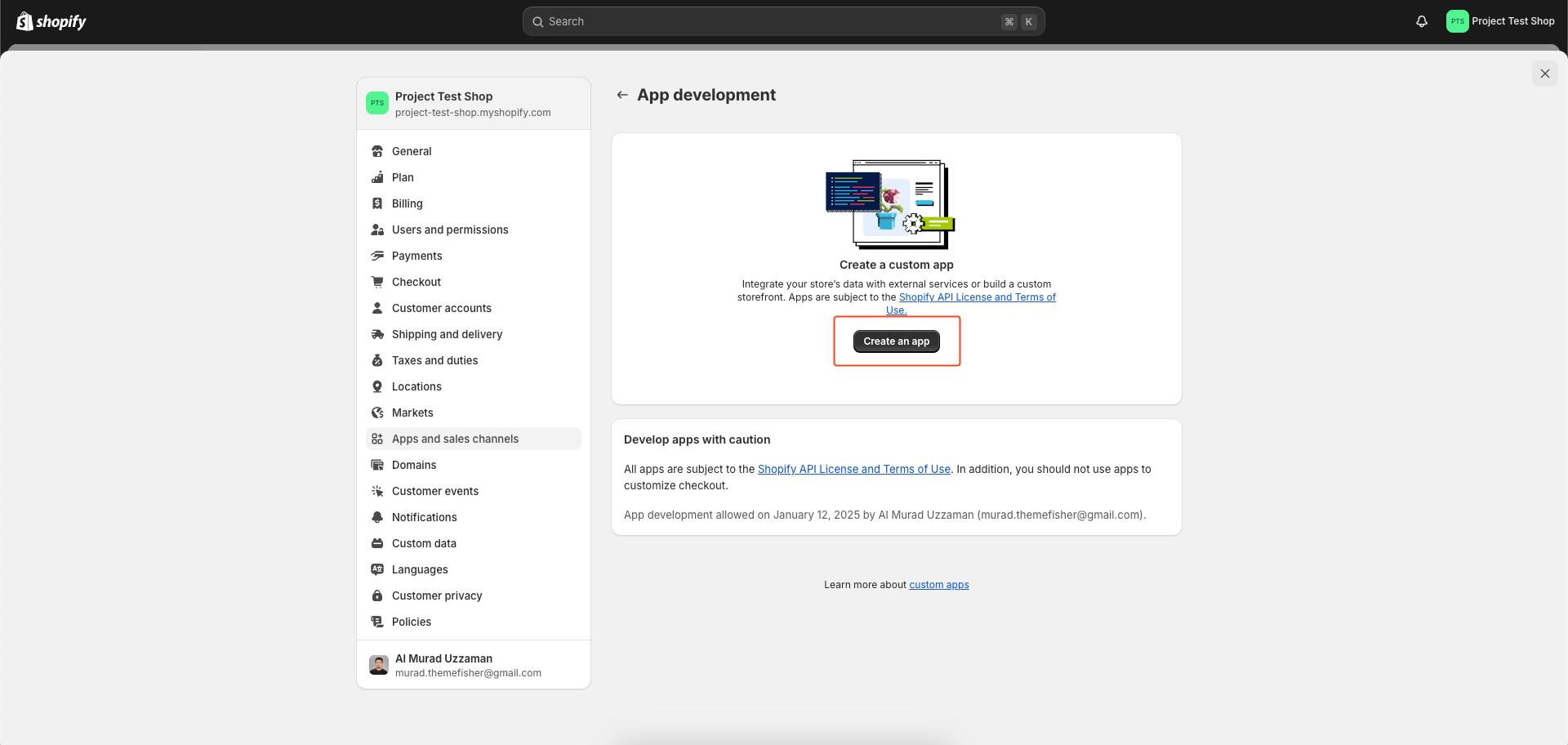Click the Project Test Shop store header card

[474, 104]
